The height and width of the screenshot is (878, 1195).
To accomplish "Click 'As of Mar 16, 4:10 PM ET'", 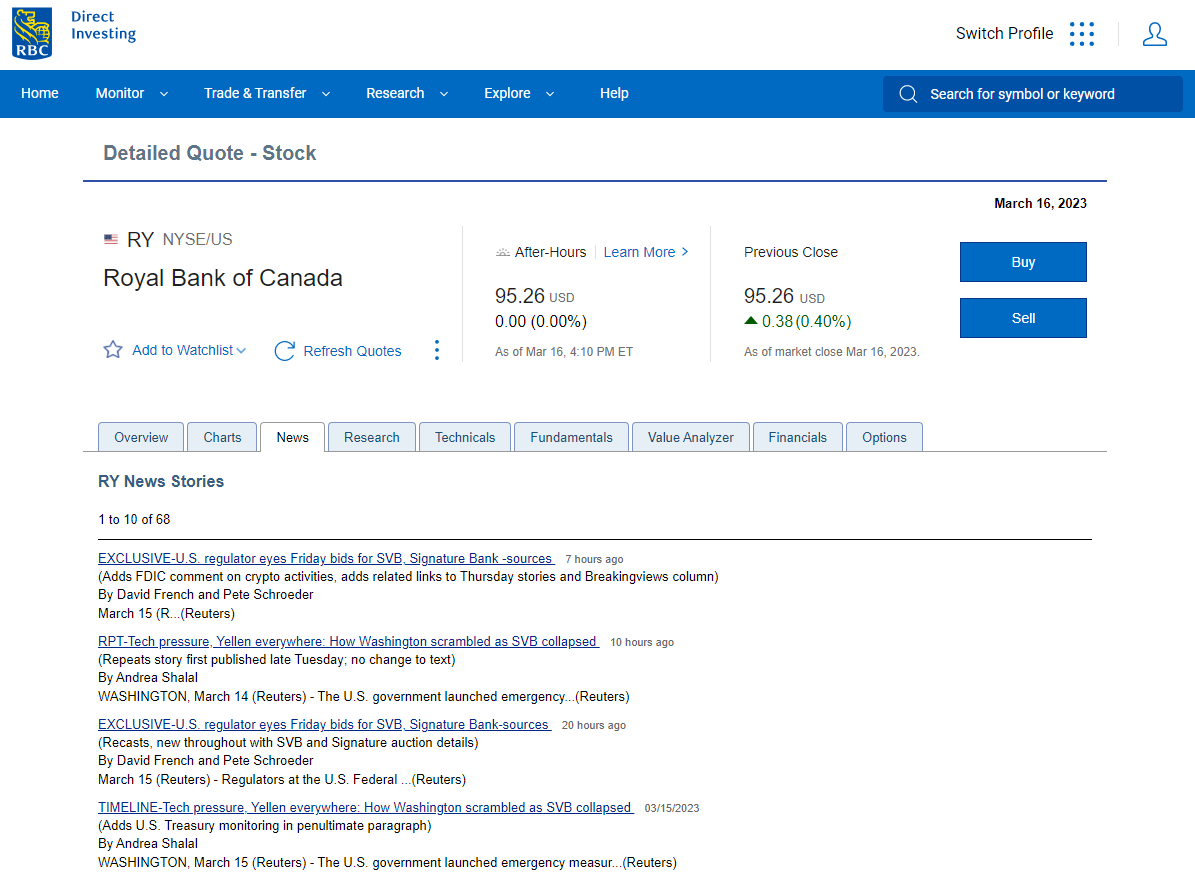I will 564,352.
